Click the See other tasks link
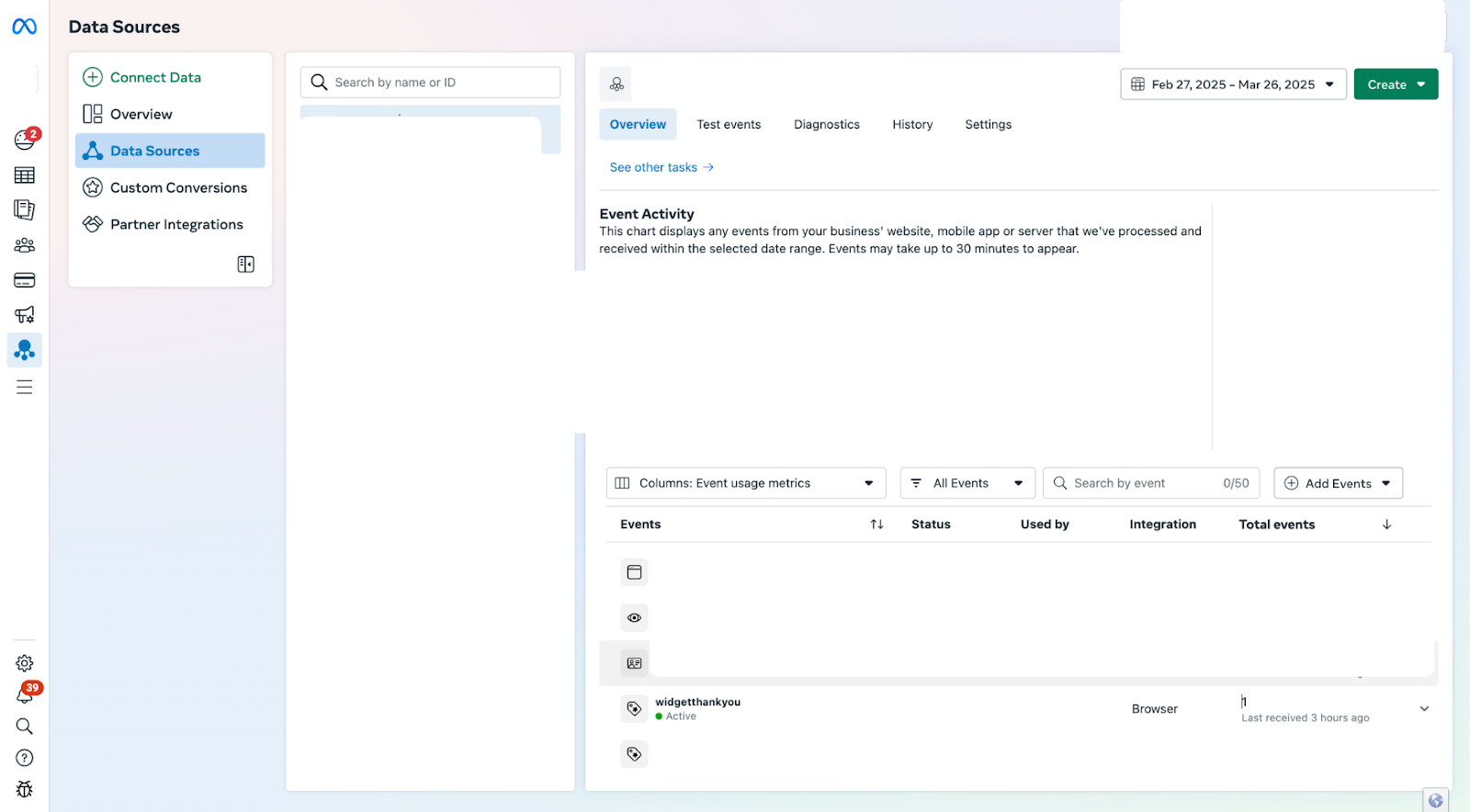The width and height of the screenshot is (1470, 812). 661,167
